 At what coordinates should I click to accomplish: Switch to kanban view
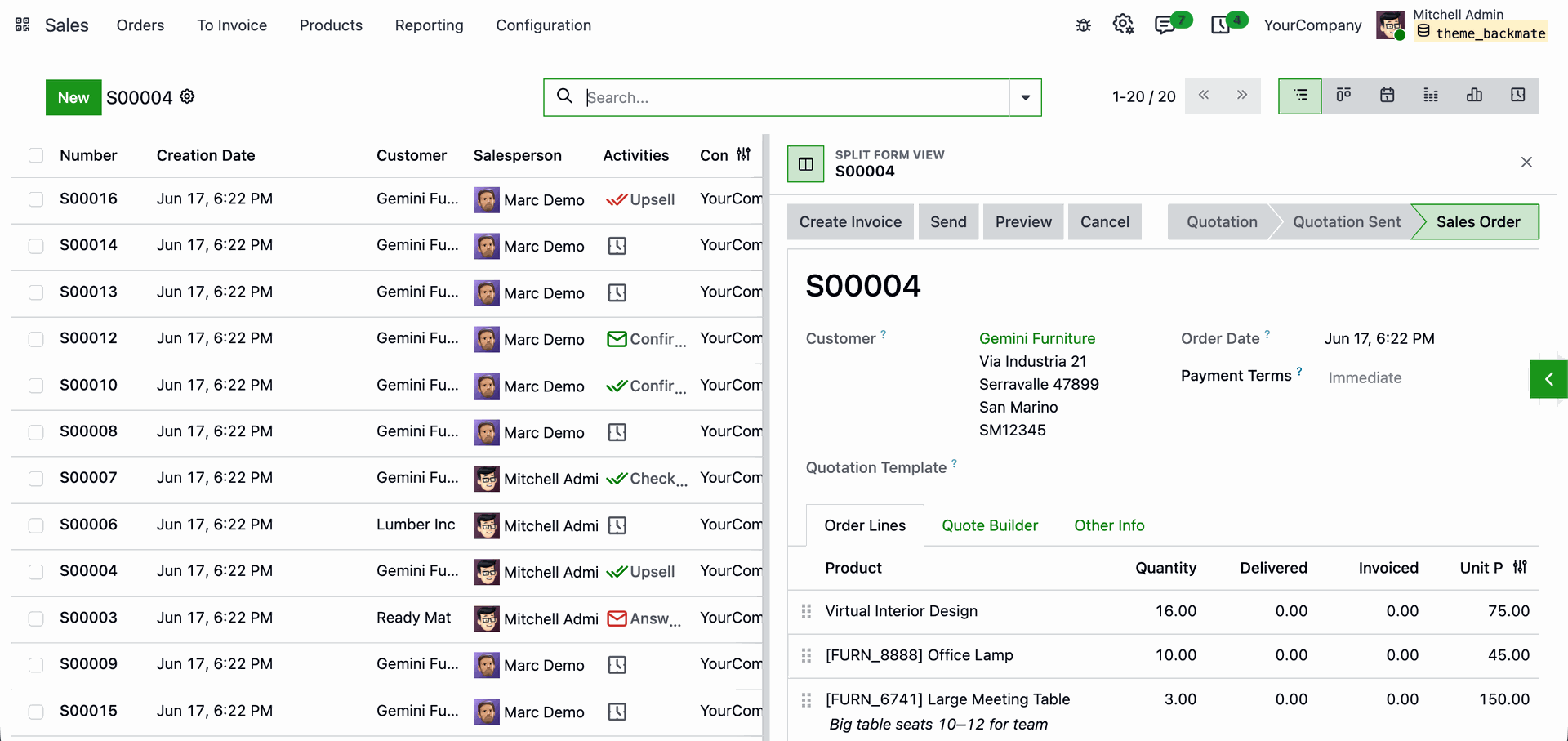click(x=1343, y=96)
